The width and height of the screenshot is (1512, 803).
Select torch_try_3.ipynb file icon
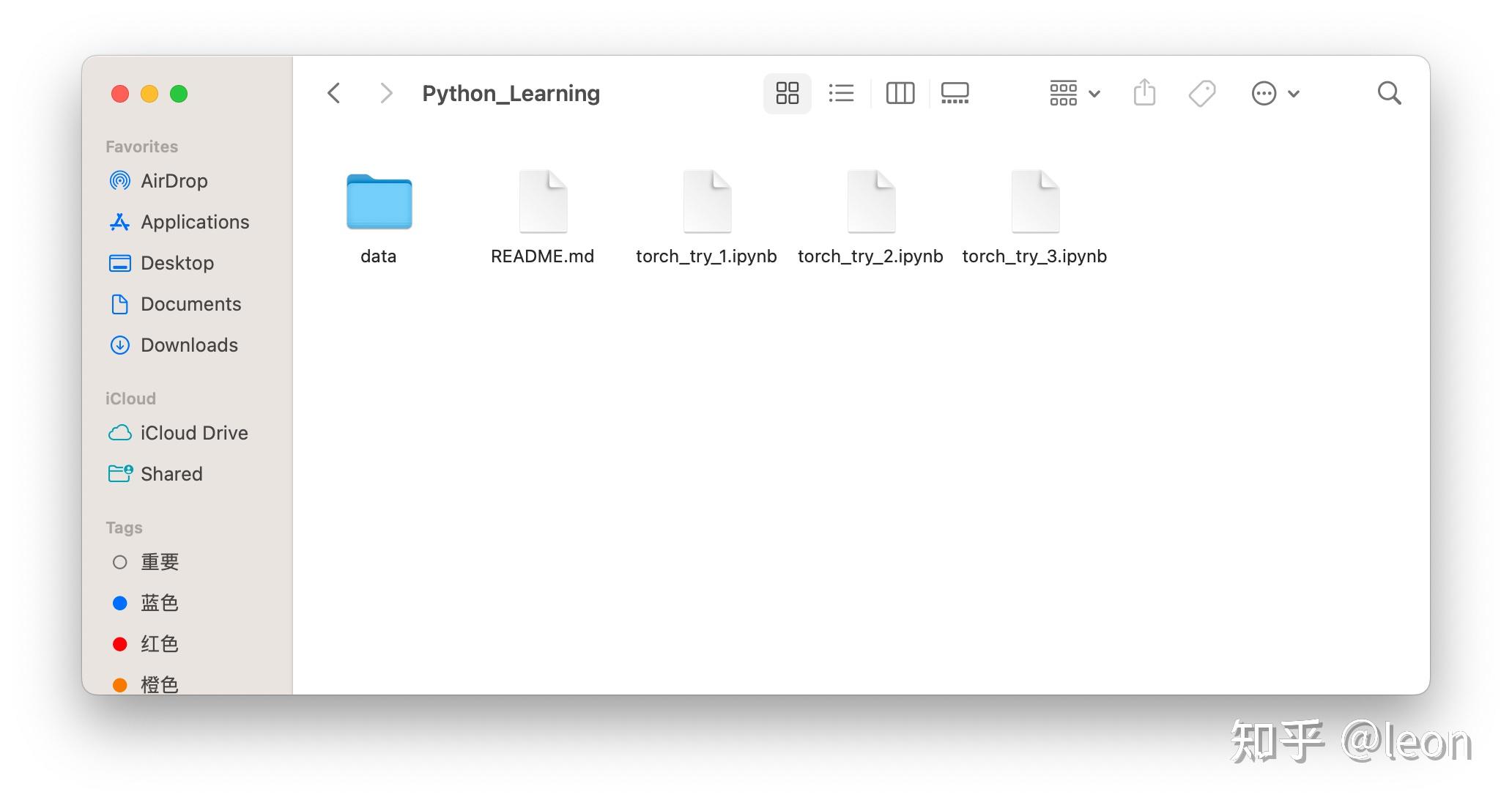click(x=1035, y=201)
